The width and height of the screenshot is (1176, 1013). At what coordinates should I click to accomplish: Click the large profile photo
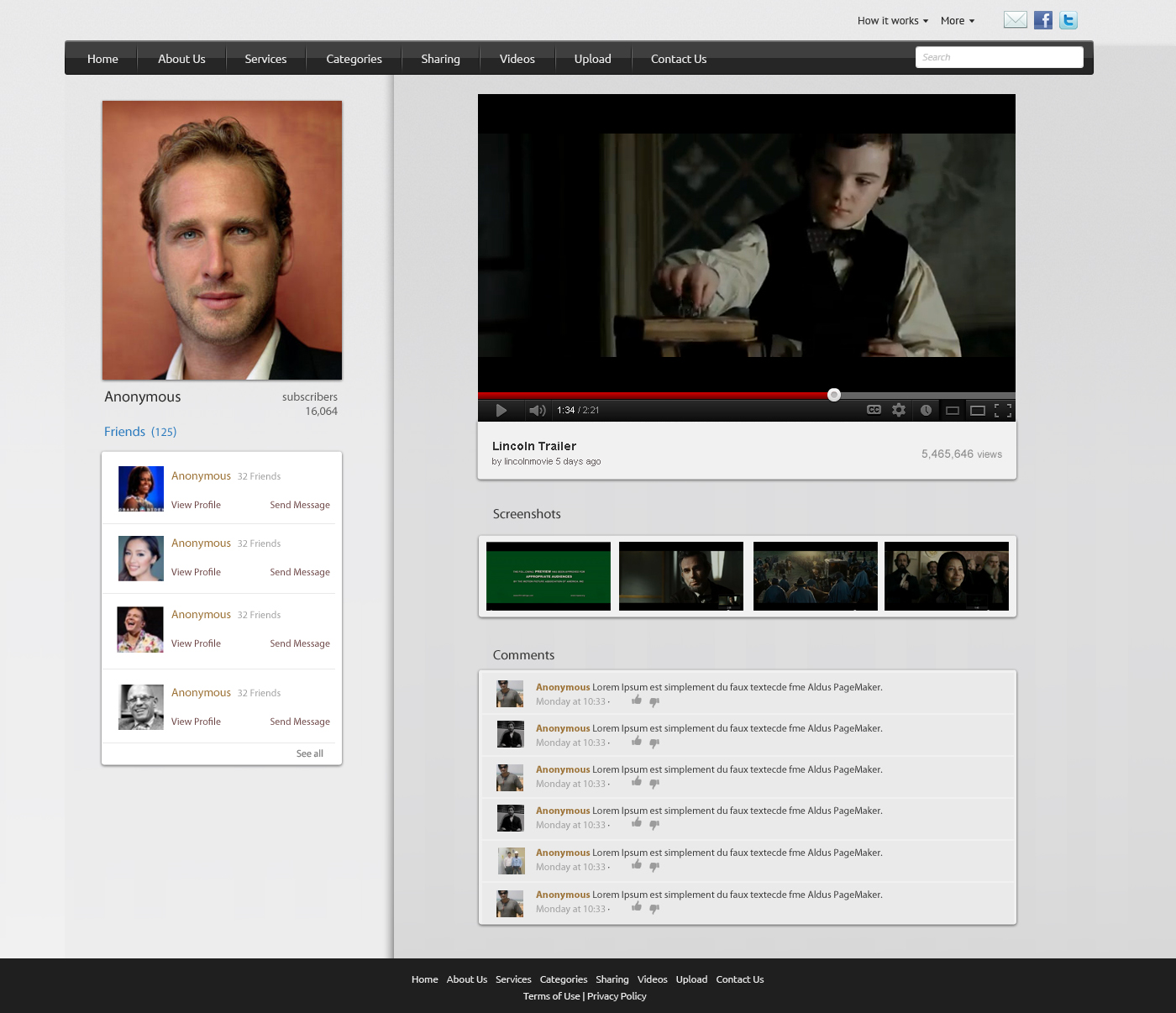222,240
